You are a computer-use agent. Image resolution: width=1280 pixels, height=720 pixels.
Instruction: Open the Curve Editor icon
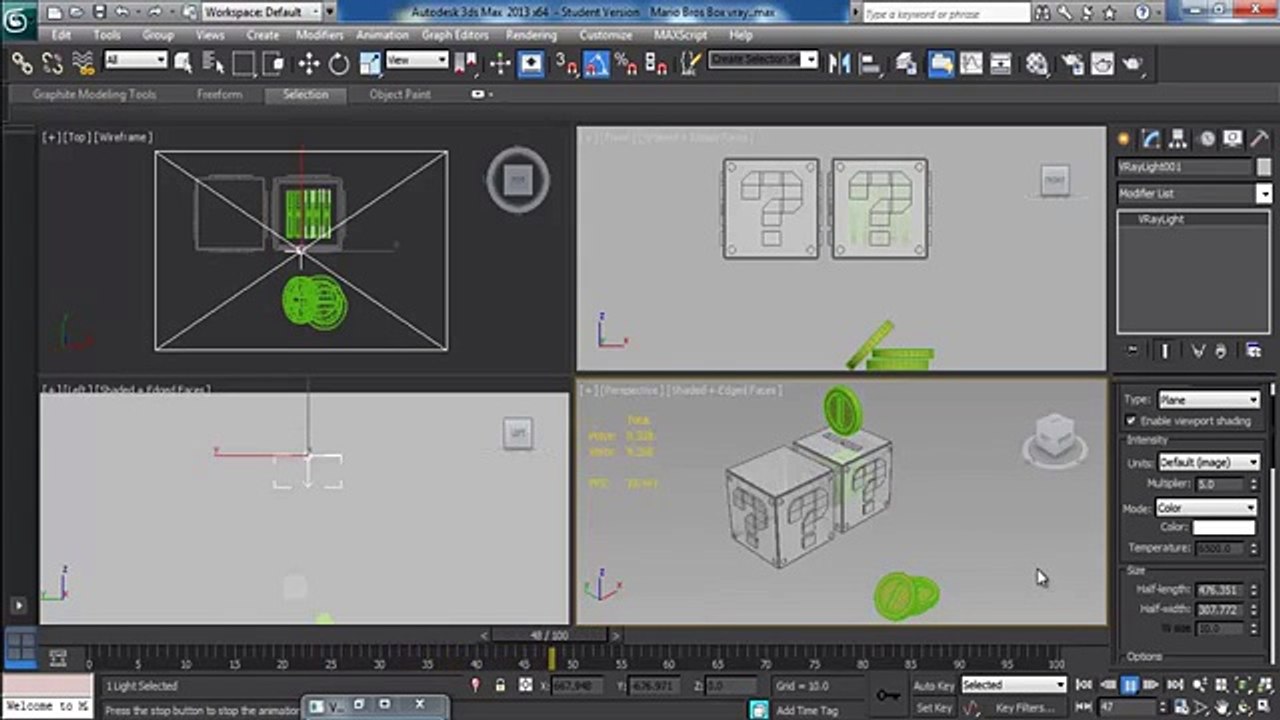[x=971, y=64]
